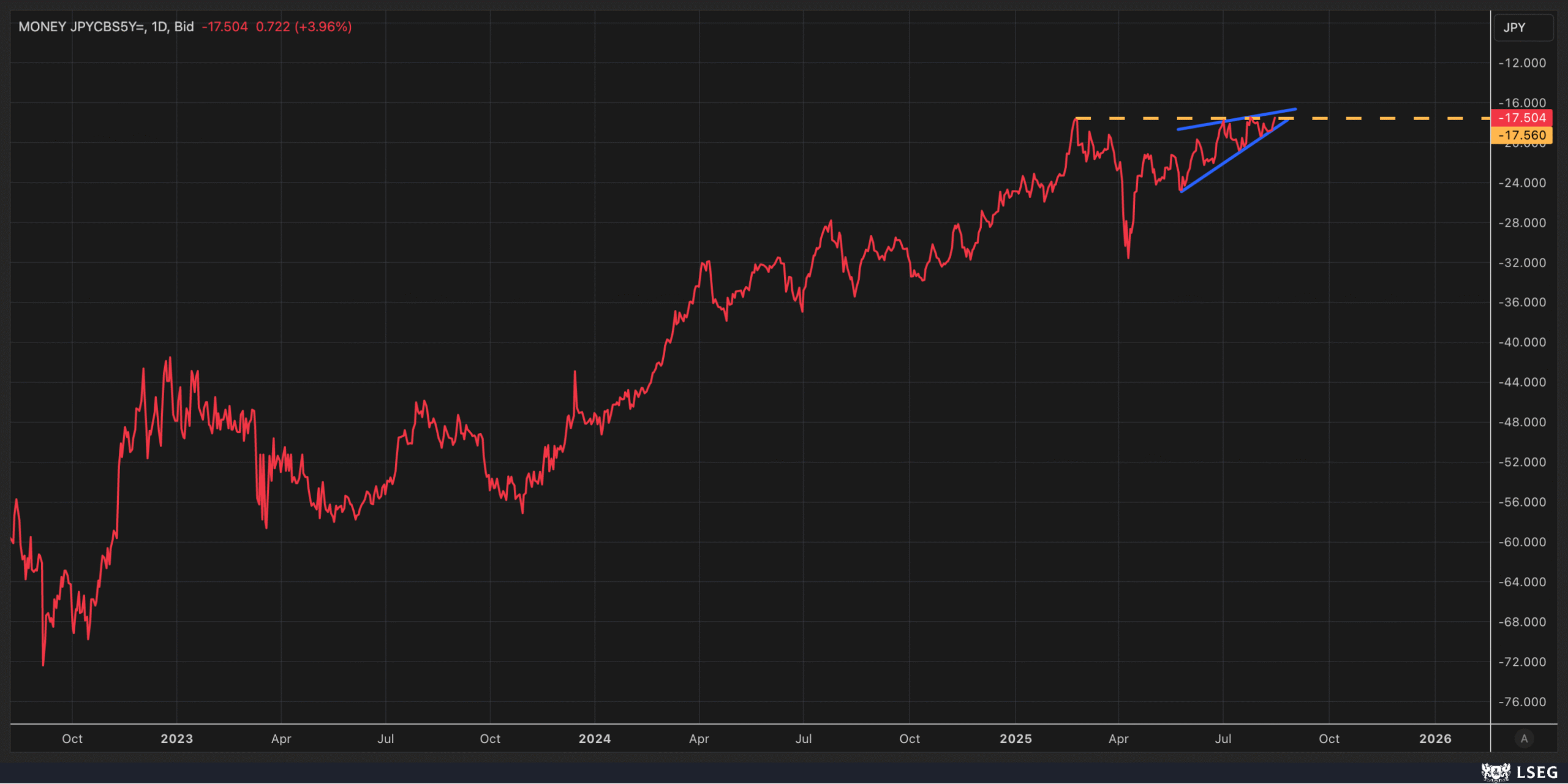The height and width of the screenshot is (784, 1568).
Task: Select the upper blue wedge trendline
Action: pyautogui.click(x=1237, y=119)
